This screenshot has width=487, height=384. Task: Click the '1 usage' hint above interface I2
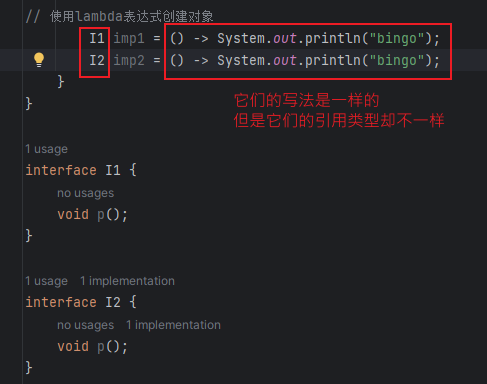46,281
